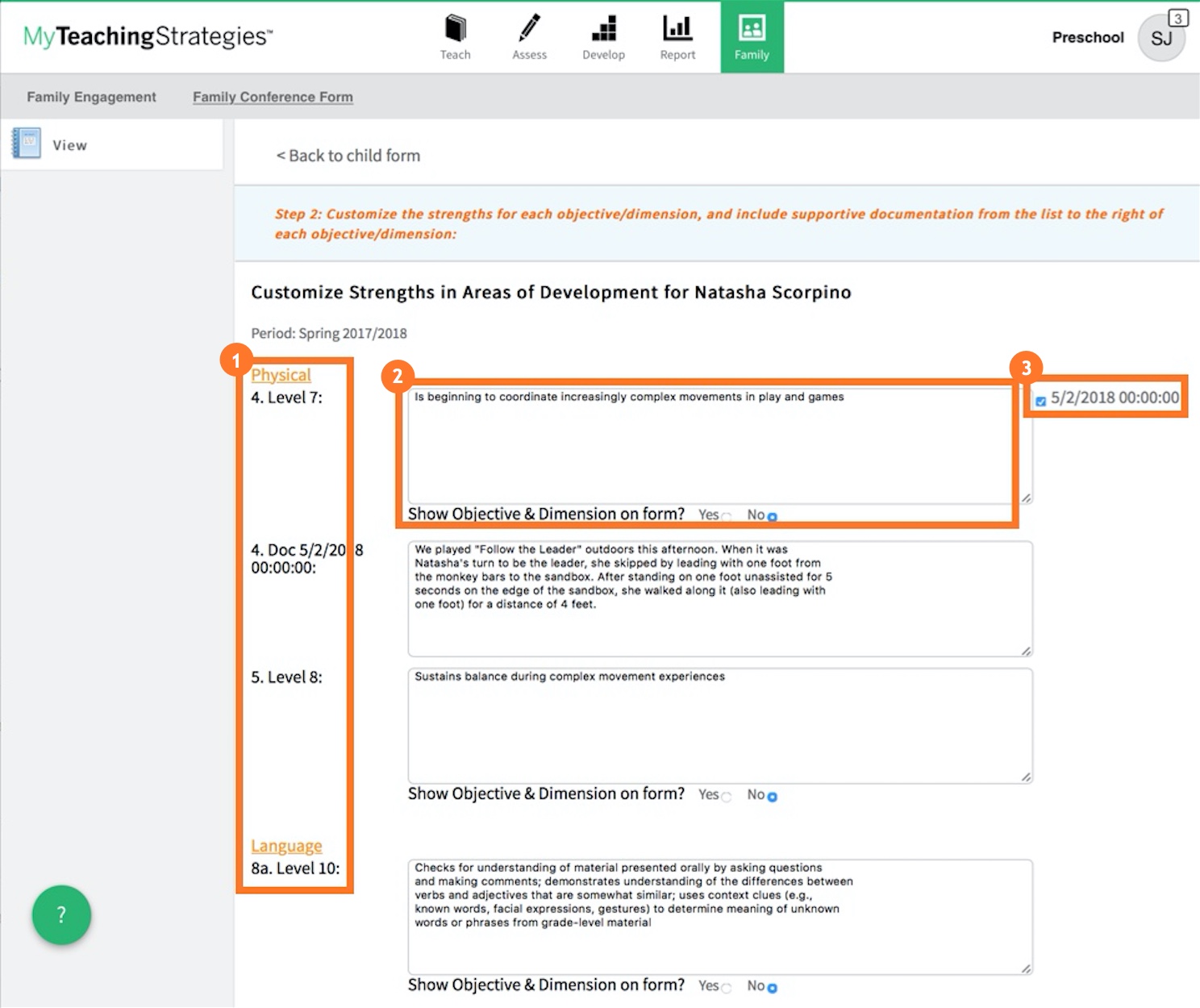The height and width of the screenshot is (1008, 1200).
Task: Select Yes for showing Level 7 objective
Action: [x=725, y=514]
